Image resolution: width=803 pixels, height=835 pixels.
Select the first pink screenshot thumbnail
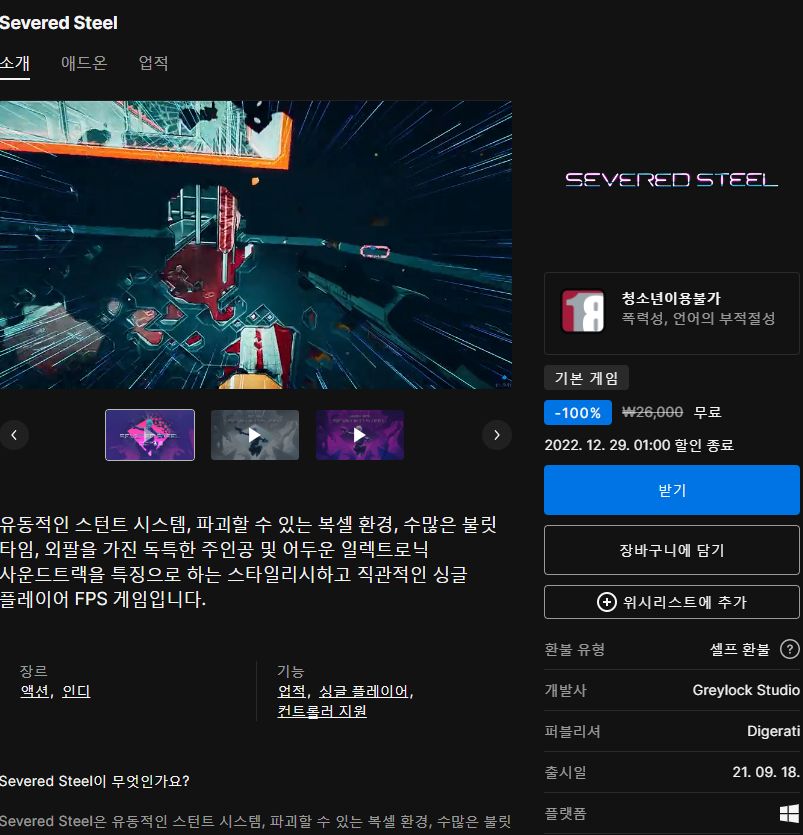pos(150,435)
